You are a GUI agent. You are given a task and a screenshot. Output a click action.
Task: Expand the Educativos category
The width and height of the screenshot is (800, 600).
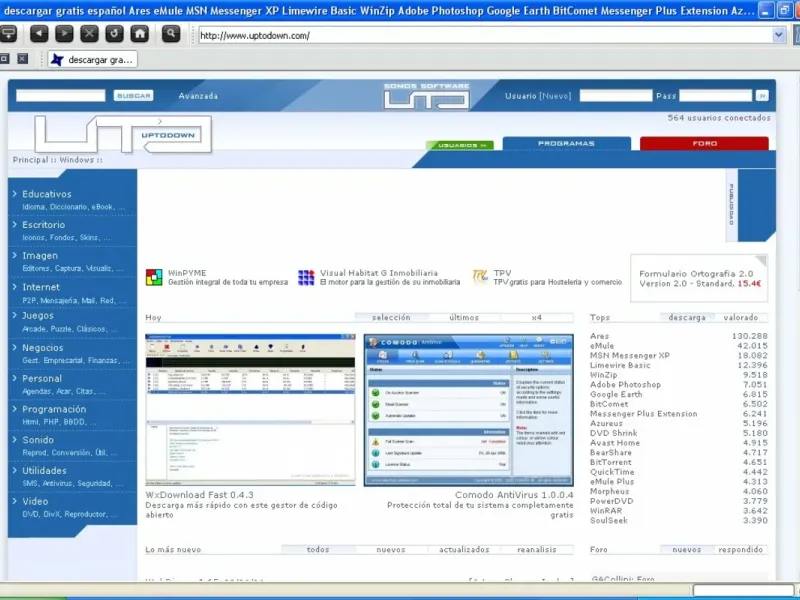(46, 194)
